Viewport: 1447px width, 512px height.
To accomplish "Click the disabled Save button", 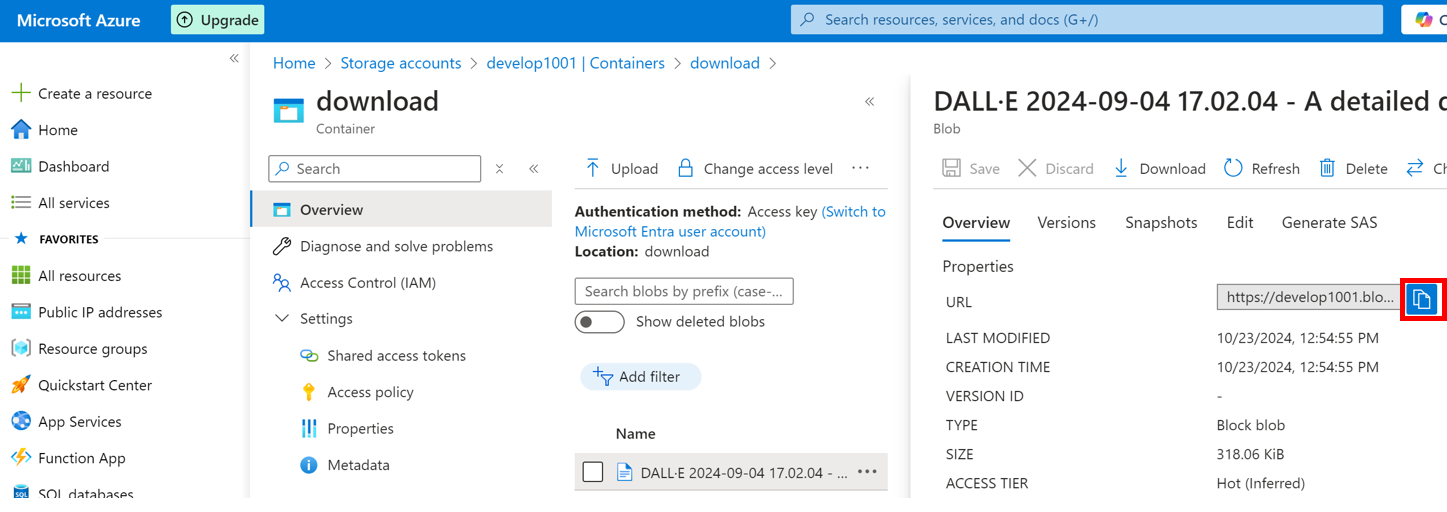I will point(970,168).
